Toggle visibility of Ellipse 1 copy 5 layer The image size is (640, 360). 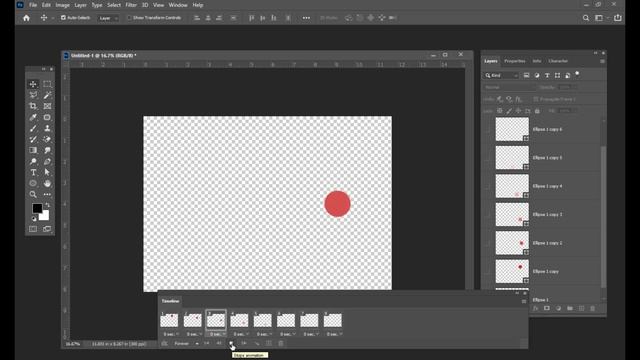pyautogui.click(x=487, y=158)
